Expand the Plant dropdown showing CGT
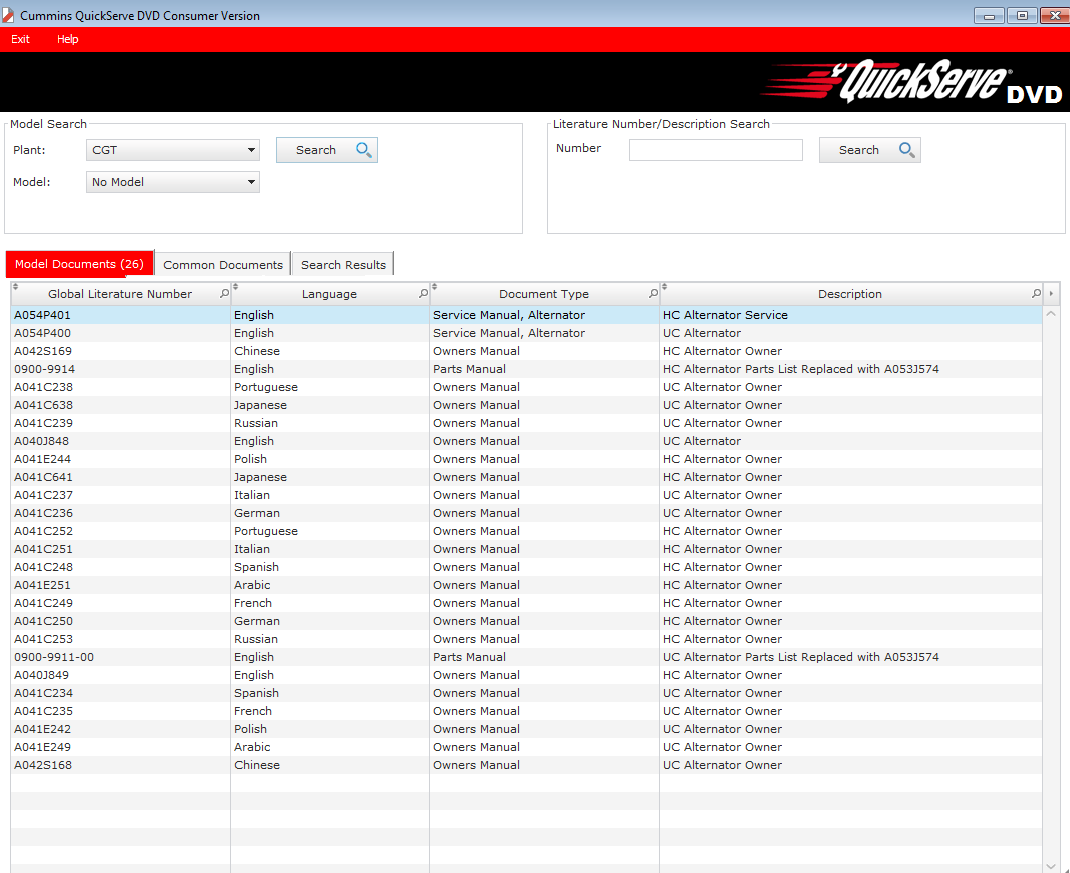The image size is (1070, 873). [x=251, y=151]
